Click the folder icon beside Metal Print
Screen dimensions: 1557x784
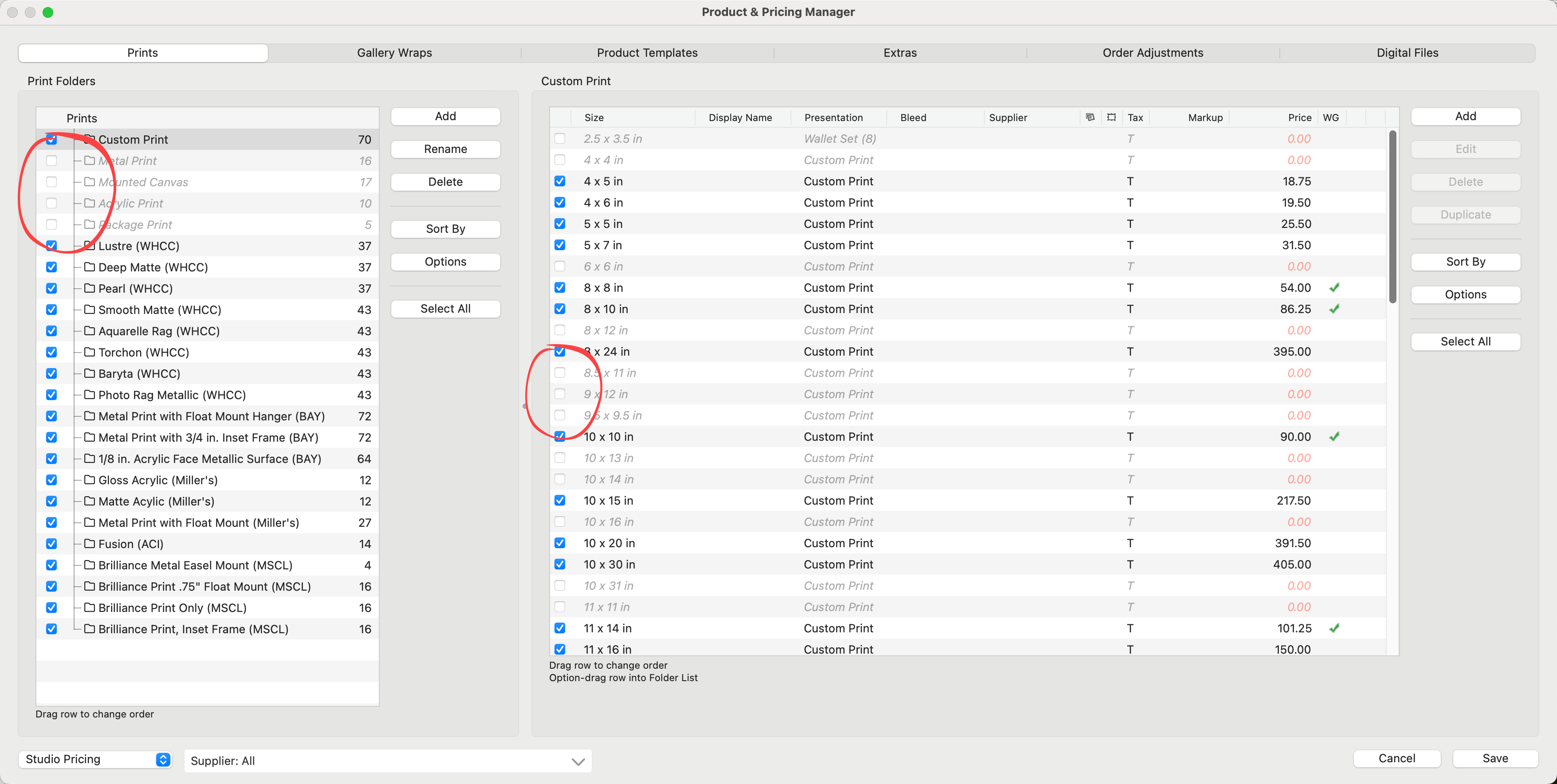(x=90, y=161)
